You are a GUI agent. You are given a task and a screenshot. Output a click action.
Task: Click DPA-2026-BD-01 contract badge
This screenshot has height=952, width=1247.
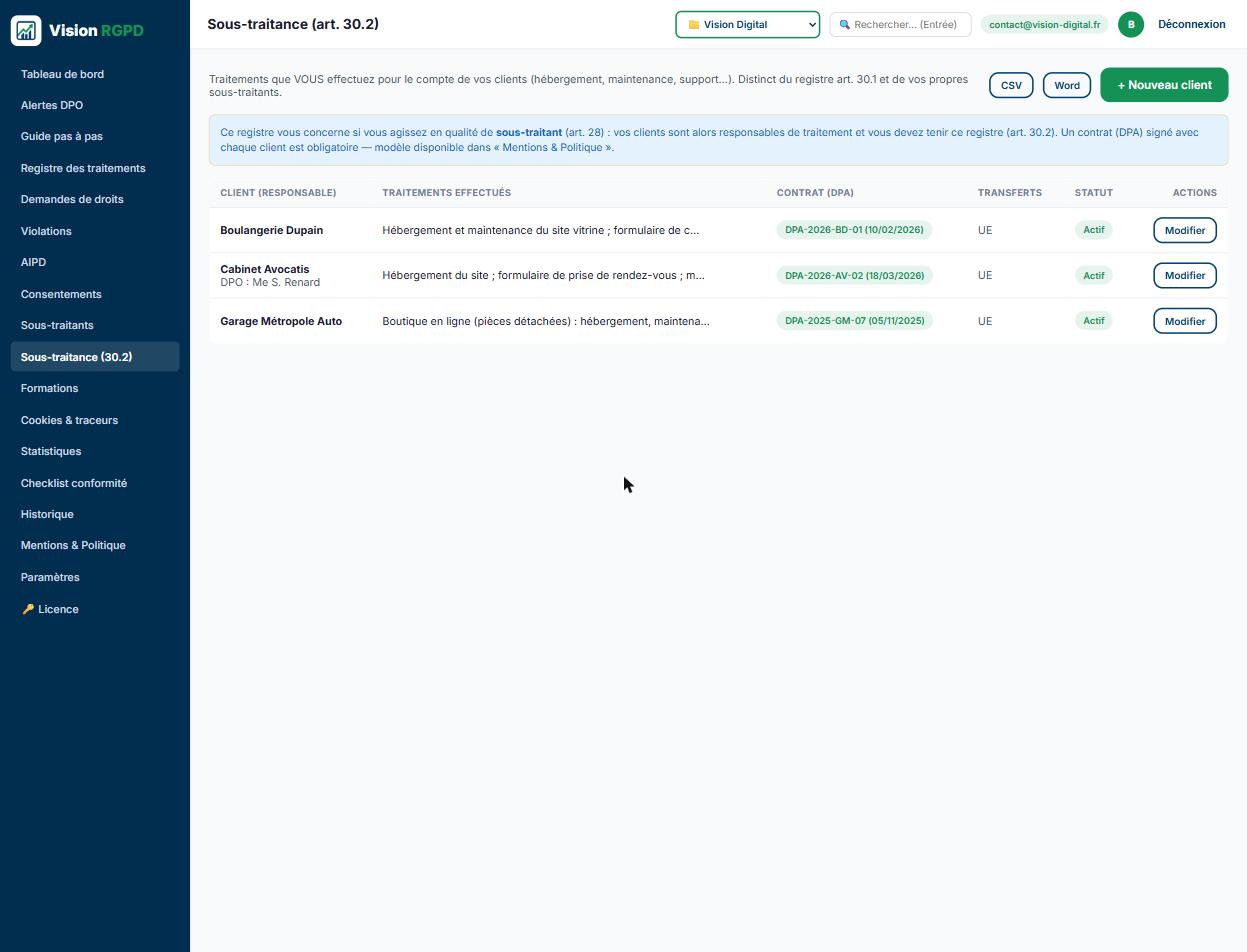click(854, 230)
